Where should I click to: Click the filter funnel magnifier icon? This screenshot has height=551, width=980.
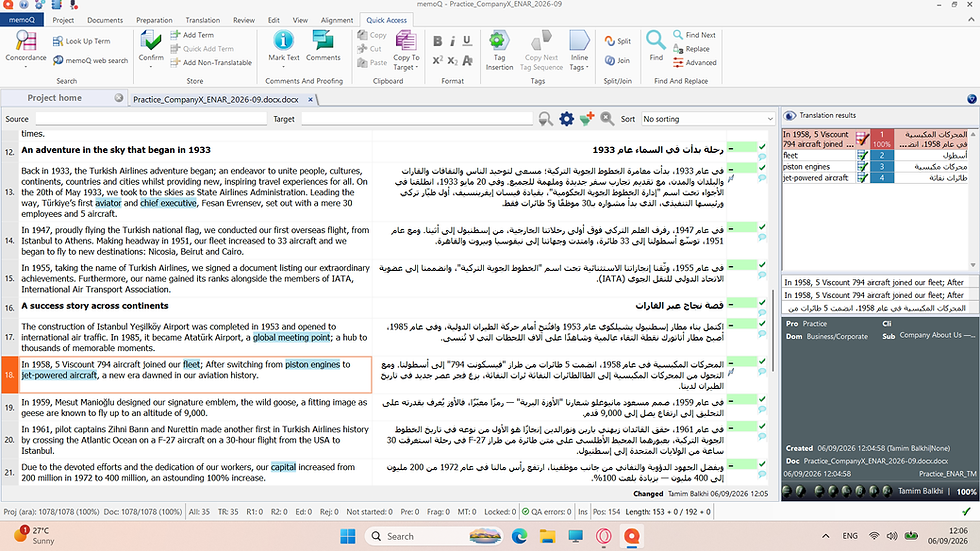point(546,119)
